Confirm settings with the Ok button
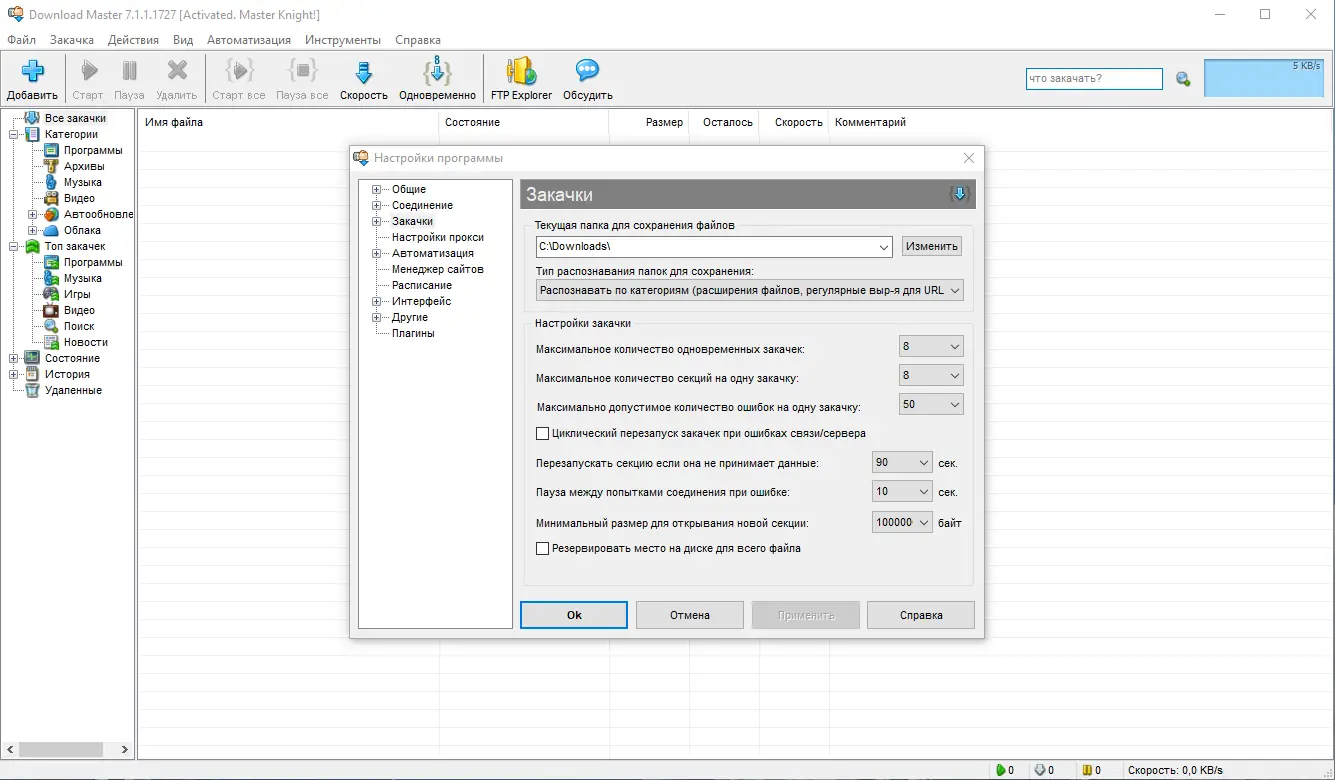 point(574,615)
